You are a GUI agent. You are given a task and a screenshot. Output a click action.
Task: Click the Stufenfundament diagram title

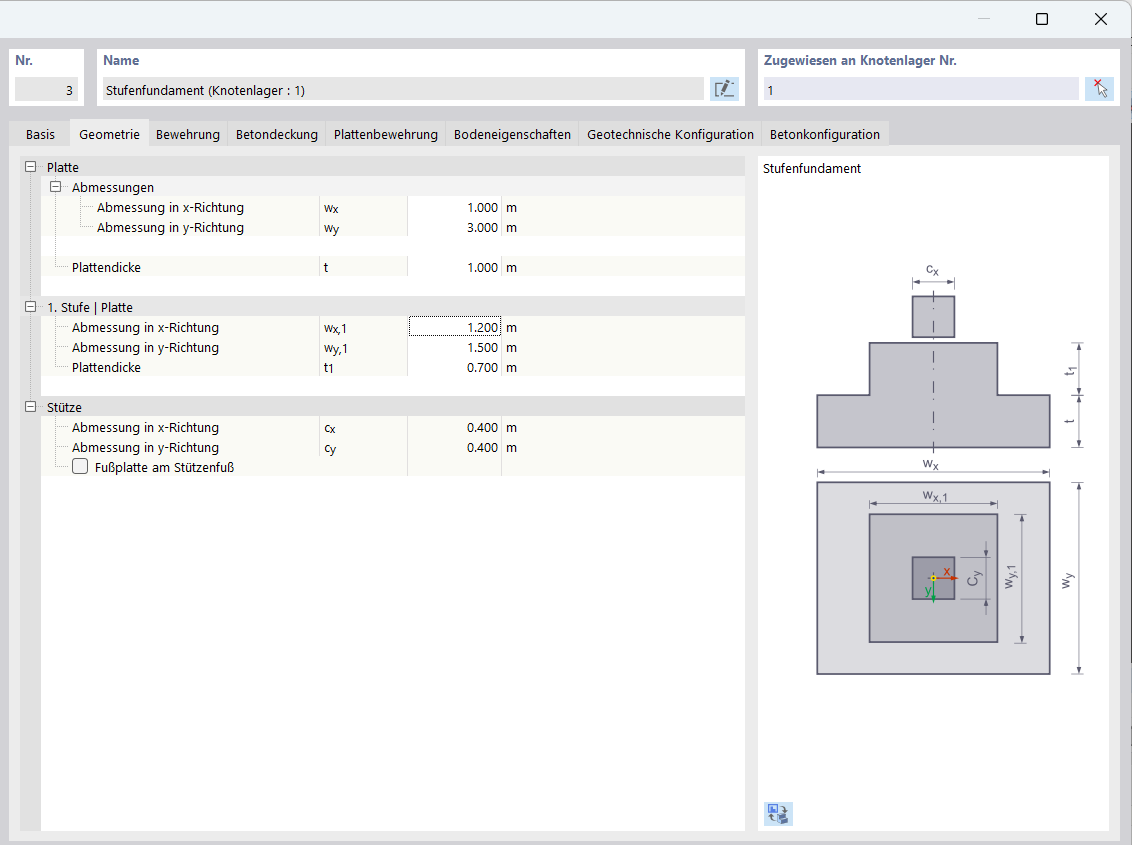(811, 168)
